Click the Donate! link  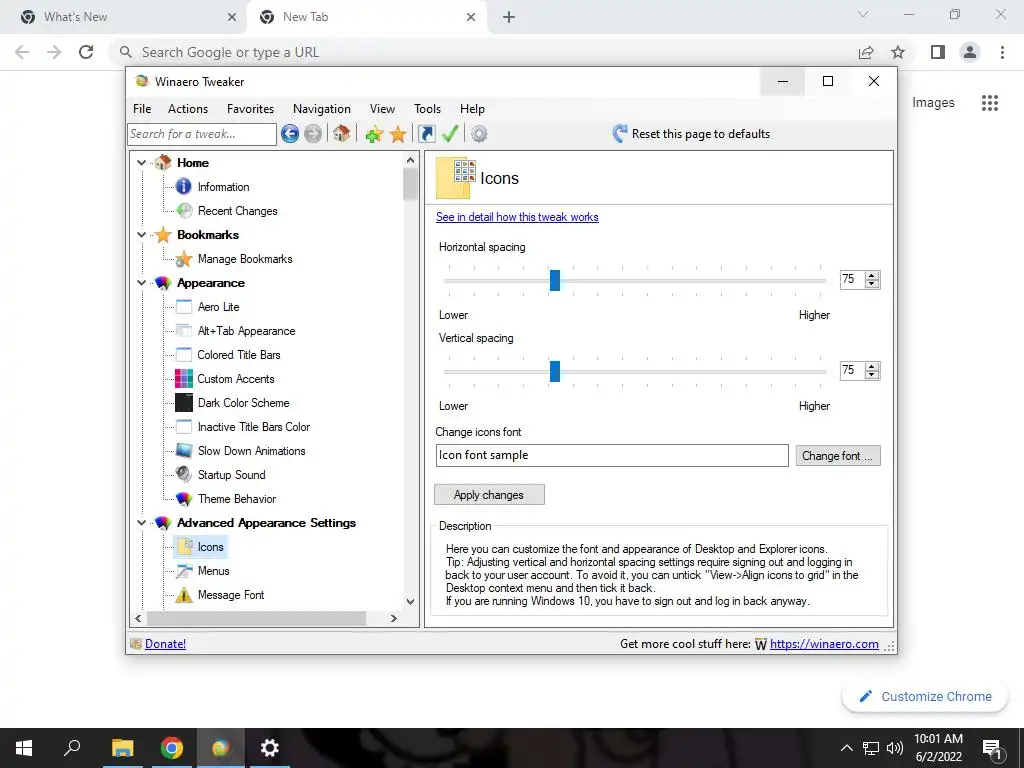pyautogui.click(x=165, y=644)
